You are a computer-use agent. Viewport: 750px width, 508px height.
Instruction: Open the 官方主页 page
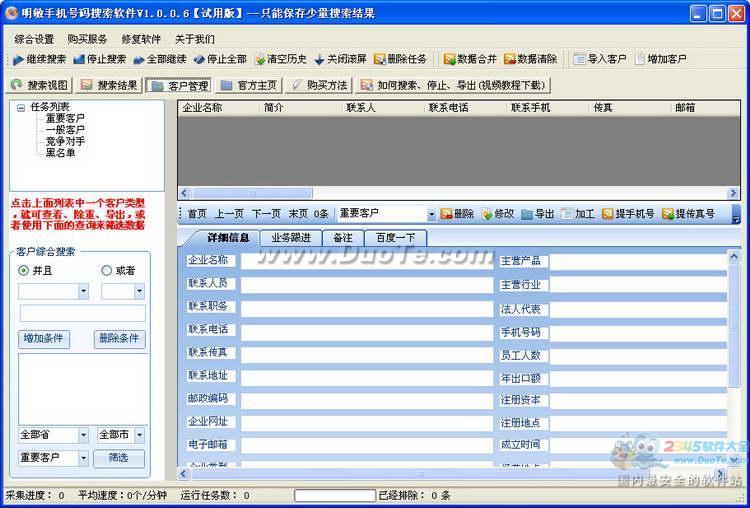[249, 86]
